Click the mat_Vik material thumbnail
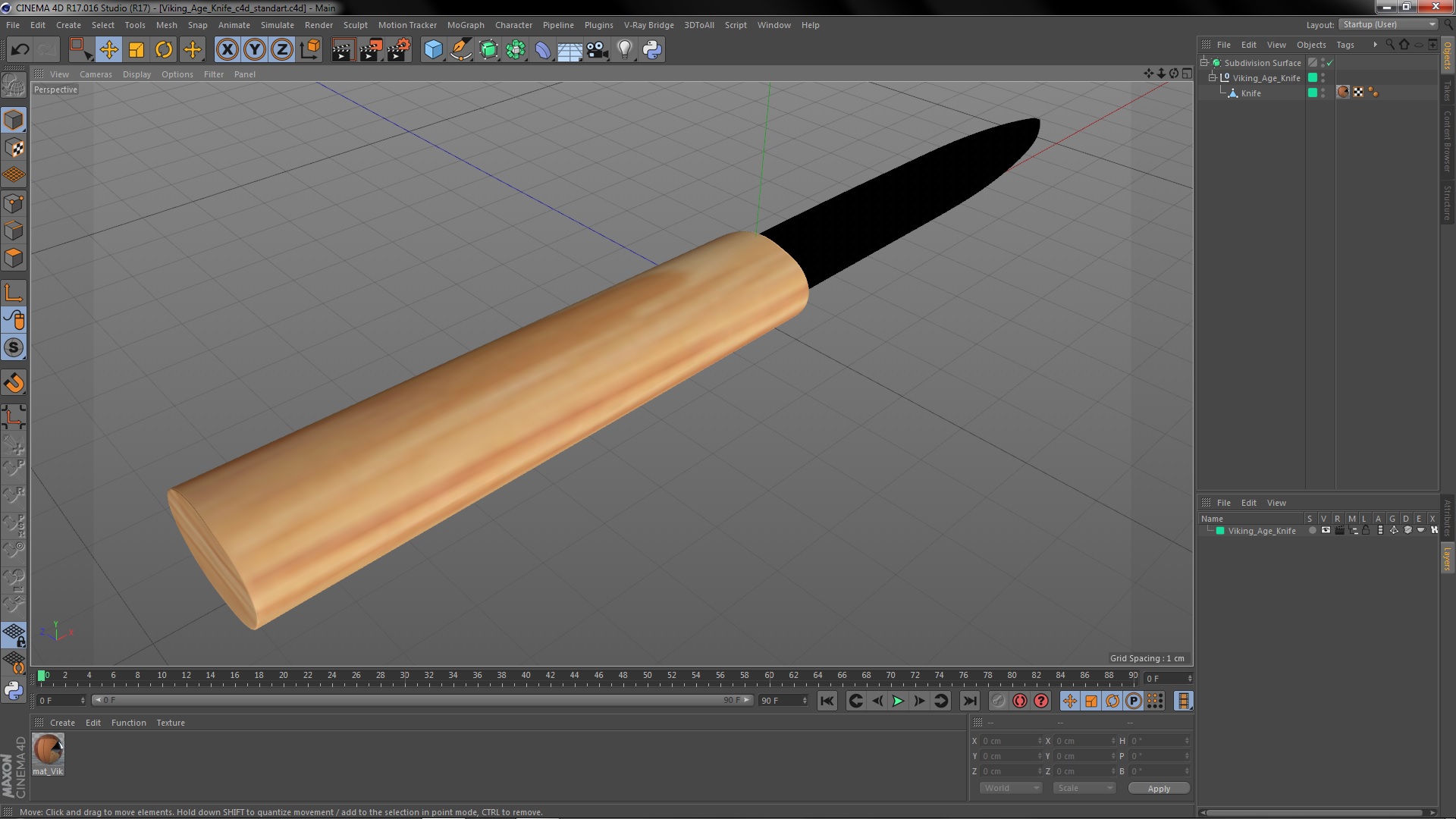This screenshot has height=819, width=1456. (x=48, y=750)
